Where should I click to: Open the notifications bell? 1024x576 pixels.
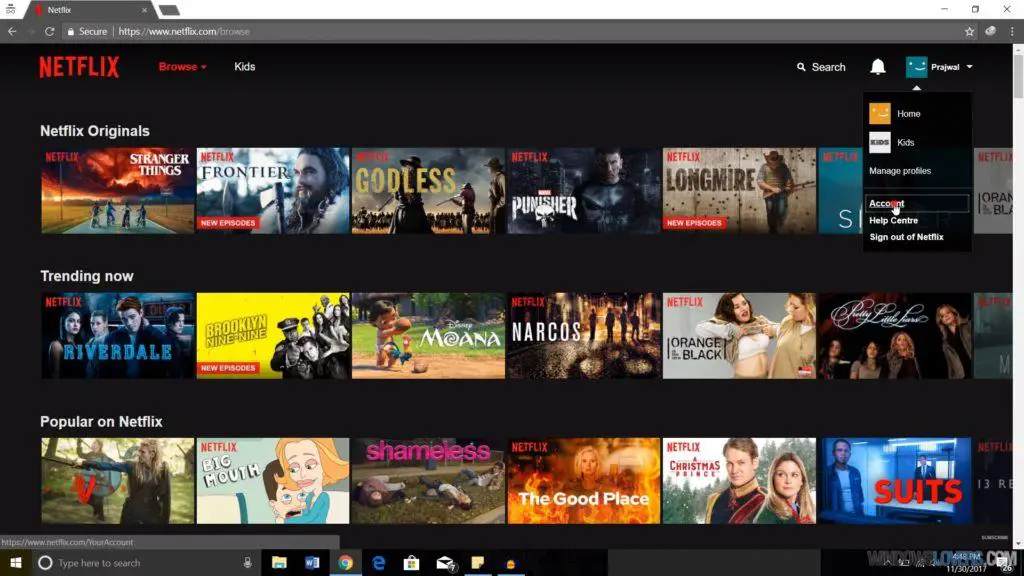click(878, 67)
